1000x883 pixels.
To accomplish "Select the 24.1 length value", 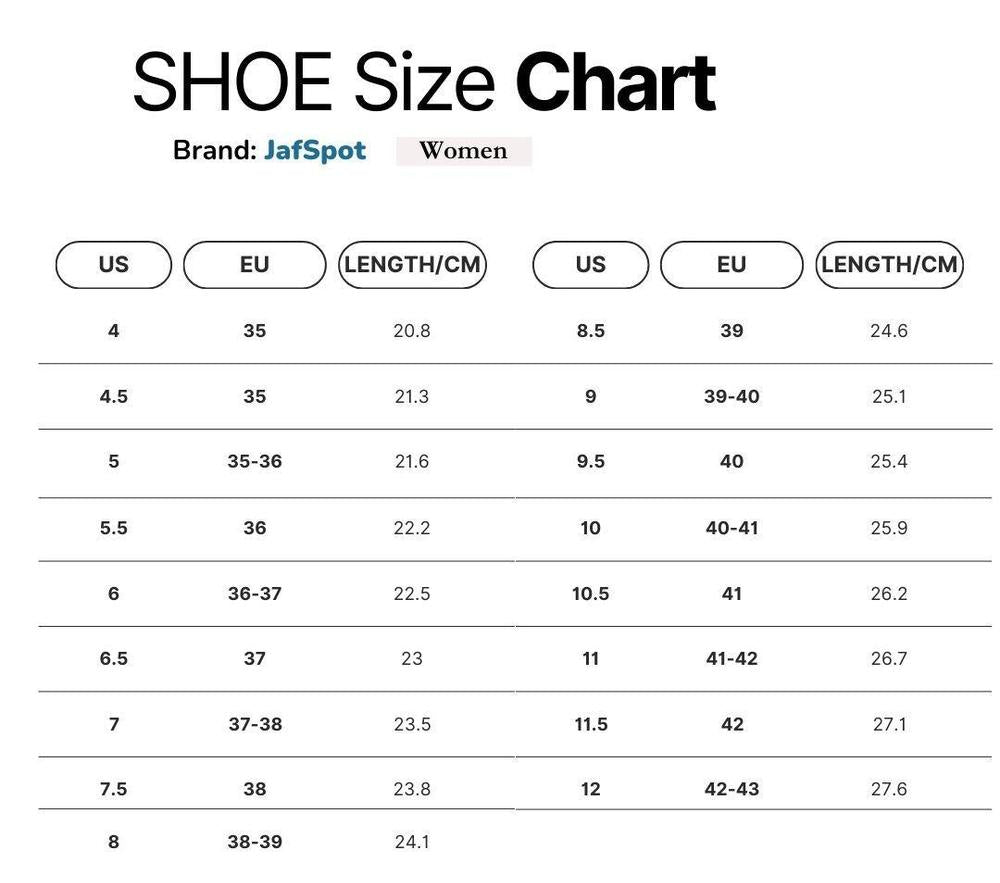I will (x=412, y=842).
